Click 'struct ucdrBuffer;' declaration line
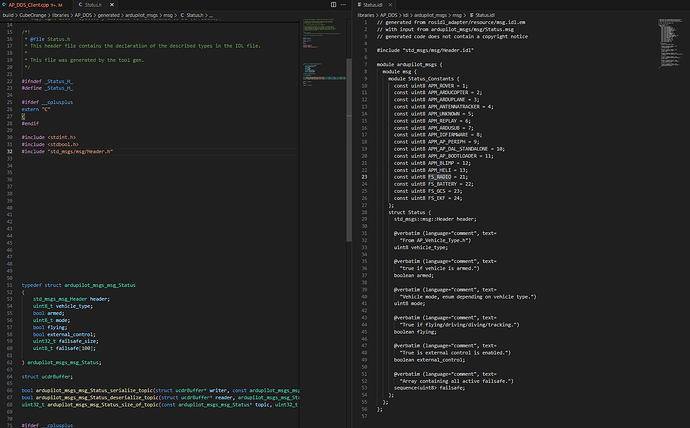The width and height of the screenshot is (690, 428). pos(47,377)
